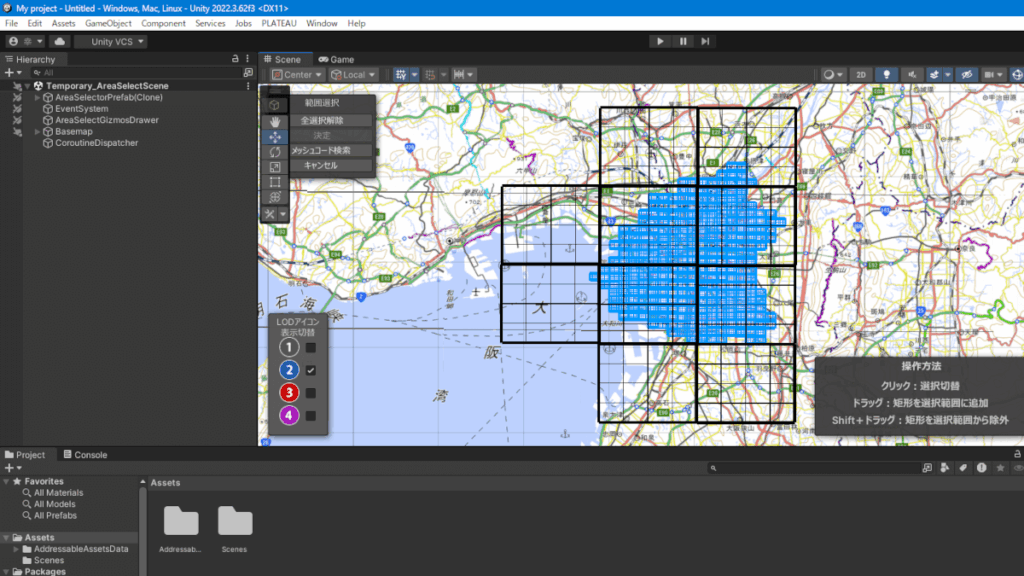Expand the AreaSelectorPrefab(Clone) hierarchy item
This screenshot has width=1024, height=576.
[37, 98]
